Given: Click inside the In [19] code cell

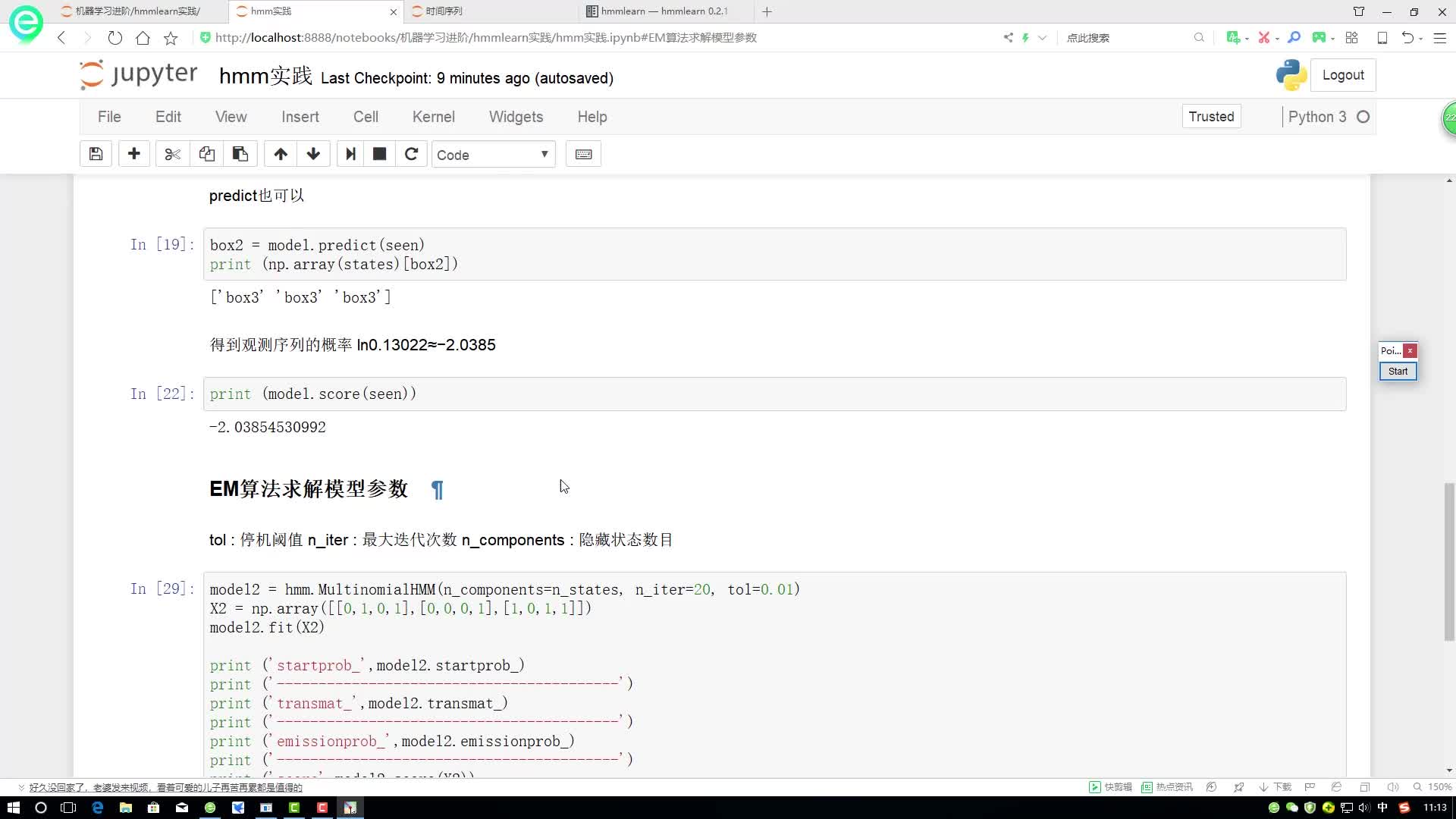Looking at the screenshot, I should (774, 255).
